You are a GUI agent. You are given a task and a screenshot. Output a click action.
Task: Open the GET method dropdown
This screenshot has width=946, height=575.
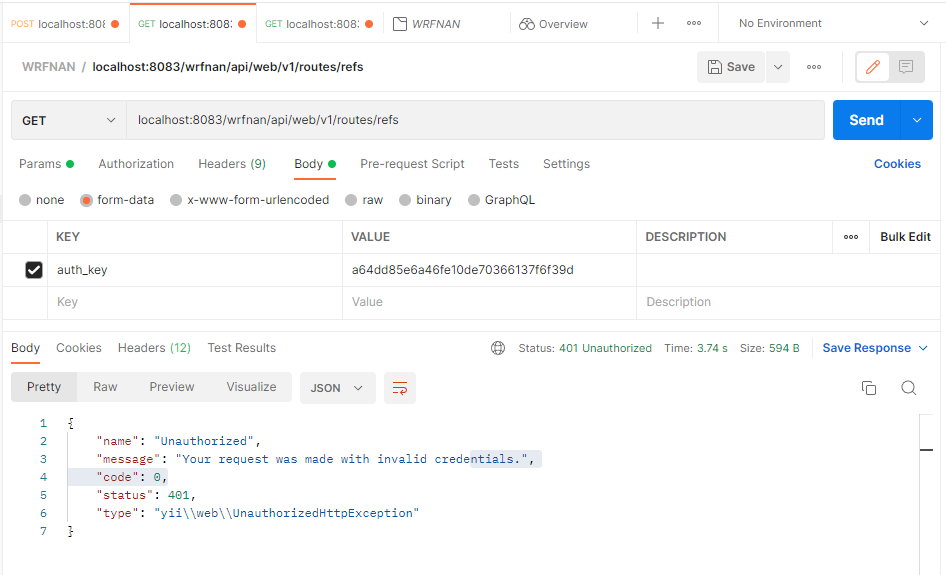click(69, 120)
